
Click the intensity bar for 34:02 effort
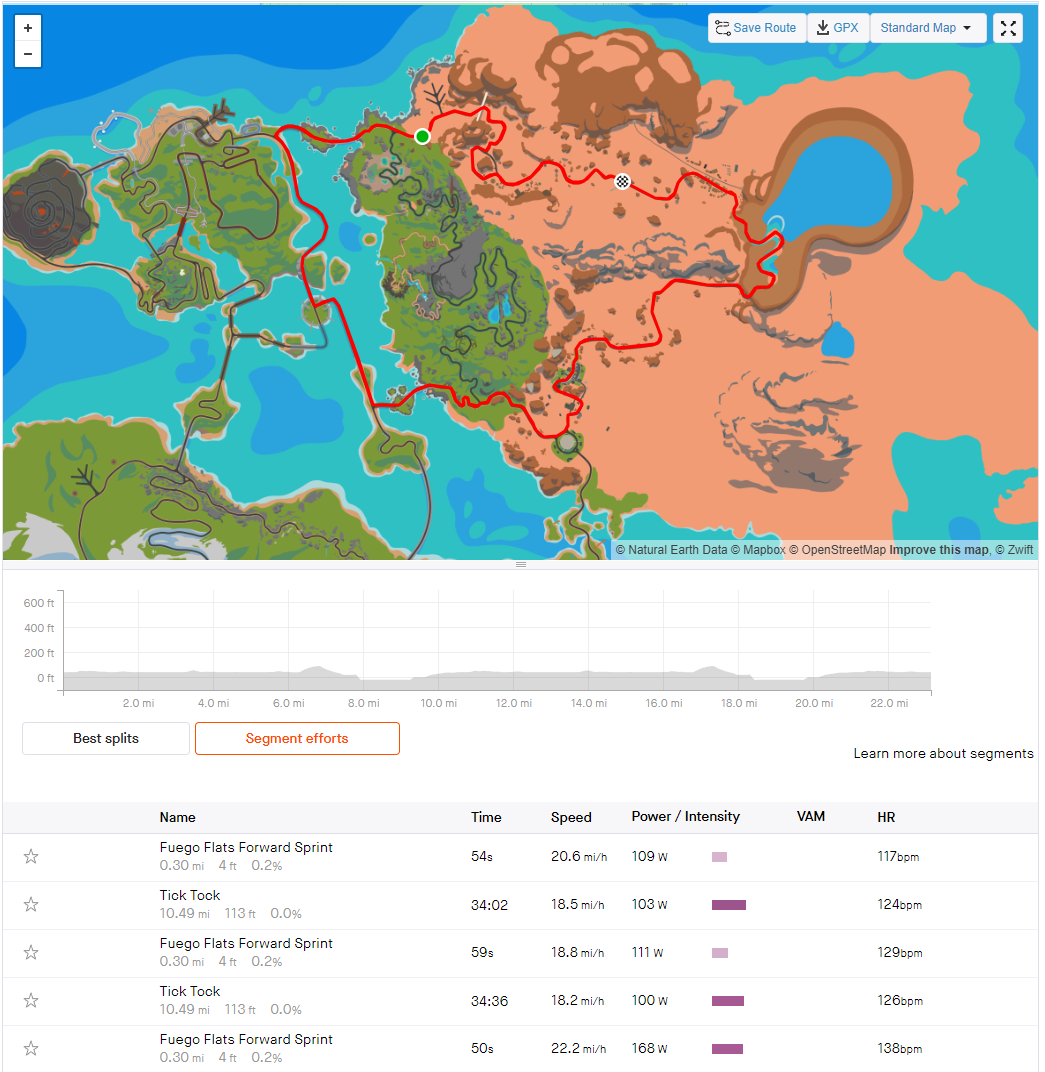pos(729,904)
